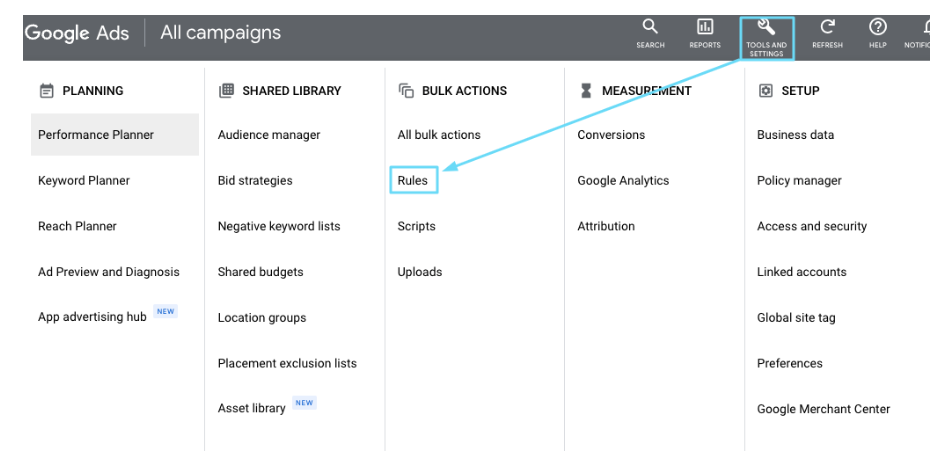Open Linked accounts

801,272
